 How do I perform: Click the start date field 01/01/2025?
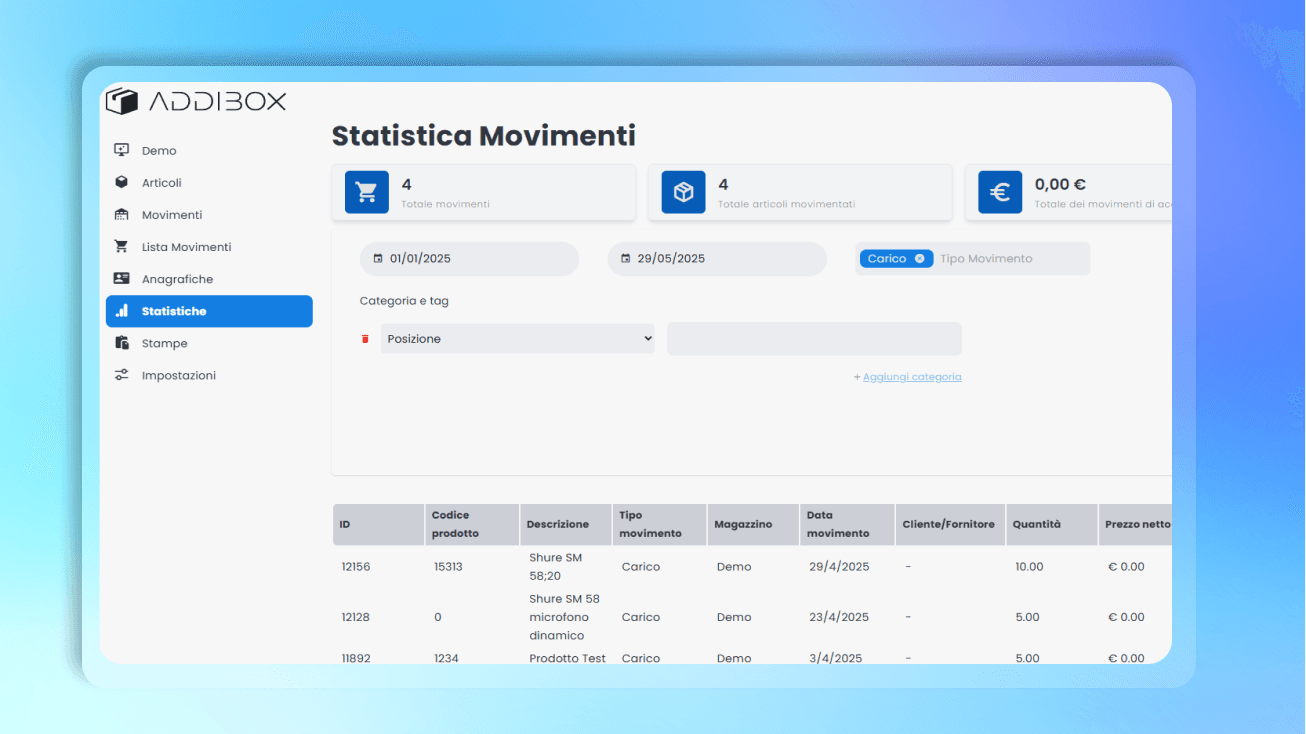tap(469, 258)
